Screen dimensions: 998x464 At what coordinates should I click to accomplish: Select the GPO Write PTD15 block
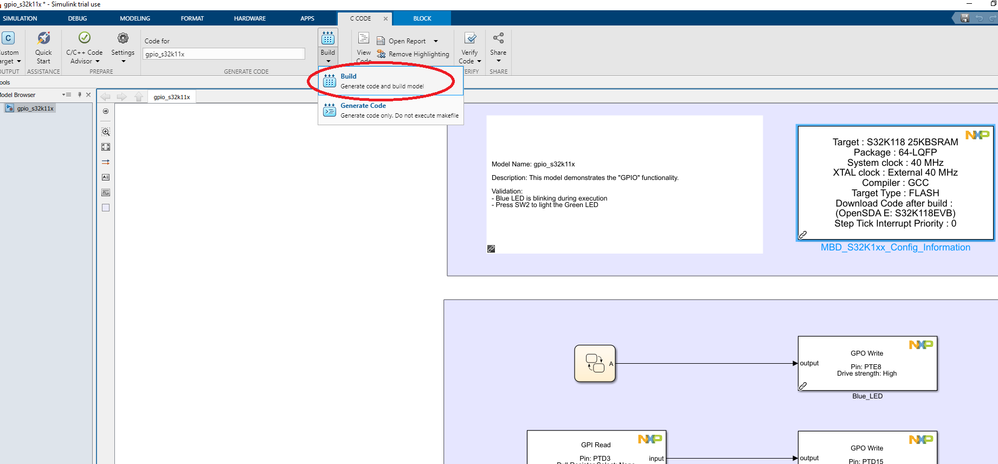point(868,447)
